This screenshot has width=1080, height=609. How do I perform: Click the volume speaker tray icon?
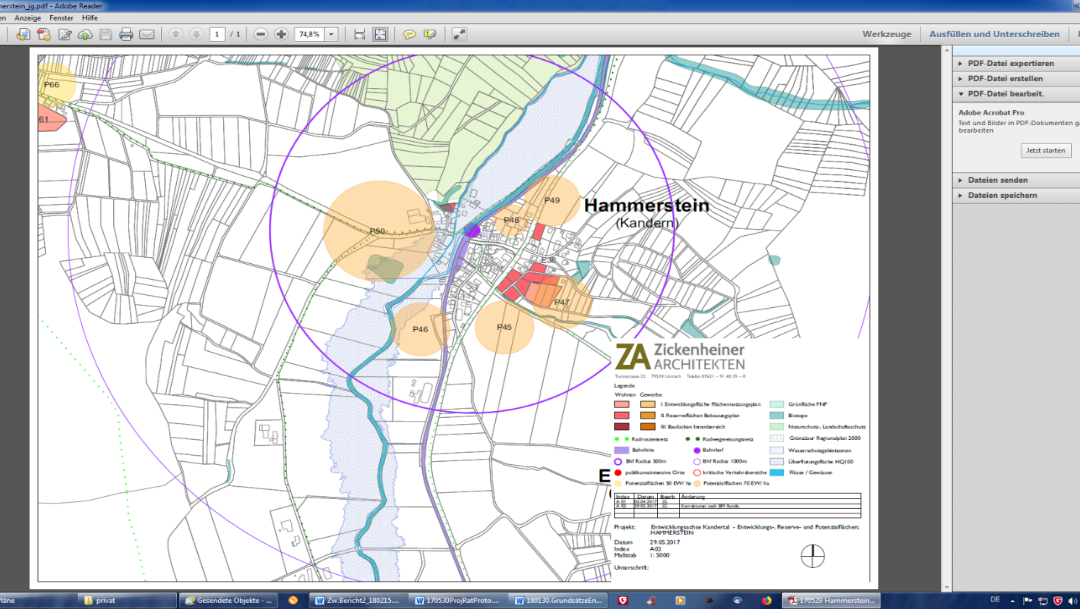pyautogui.click(x=1072, y=601)
